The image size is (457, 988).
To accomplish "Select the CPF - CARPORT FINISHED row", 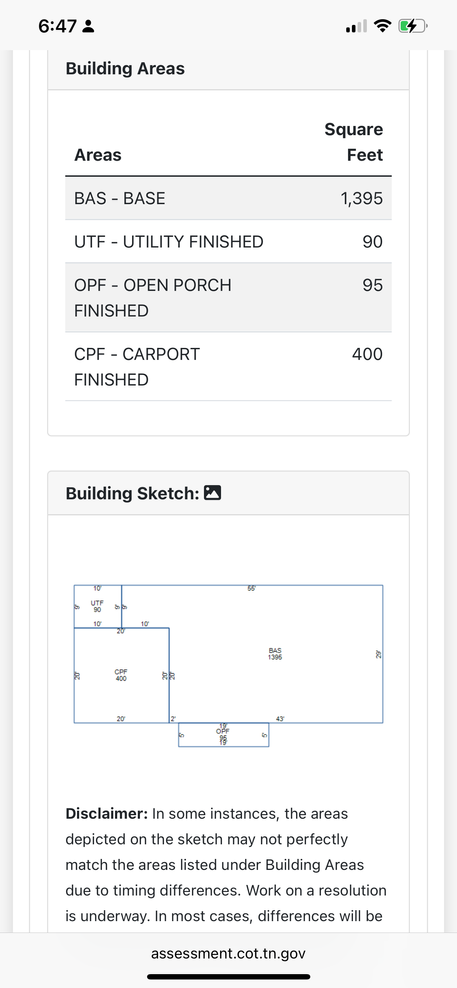I will coord(228,367).
